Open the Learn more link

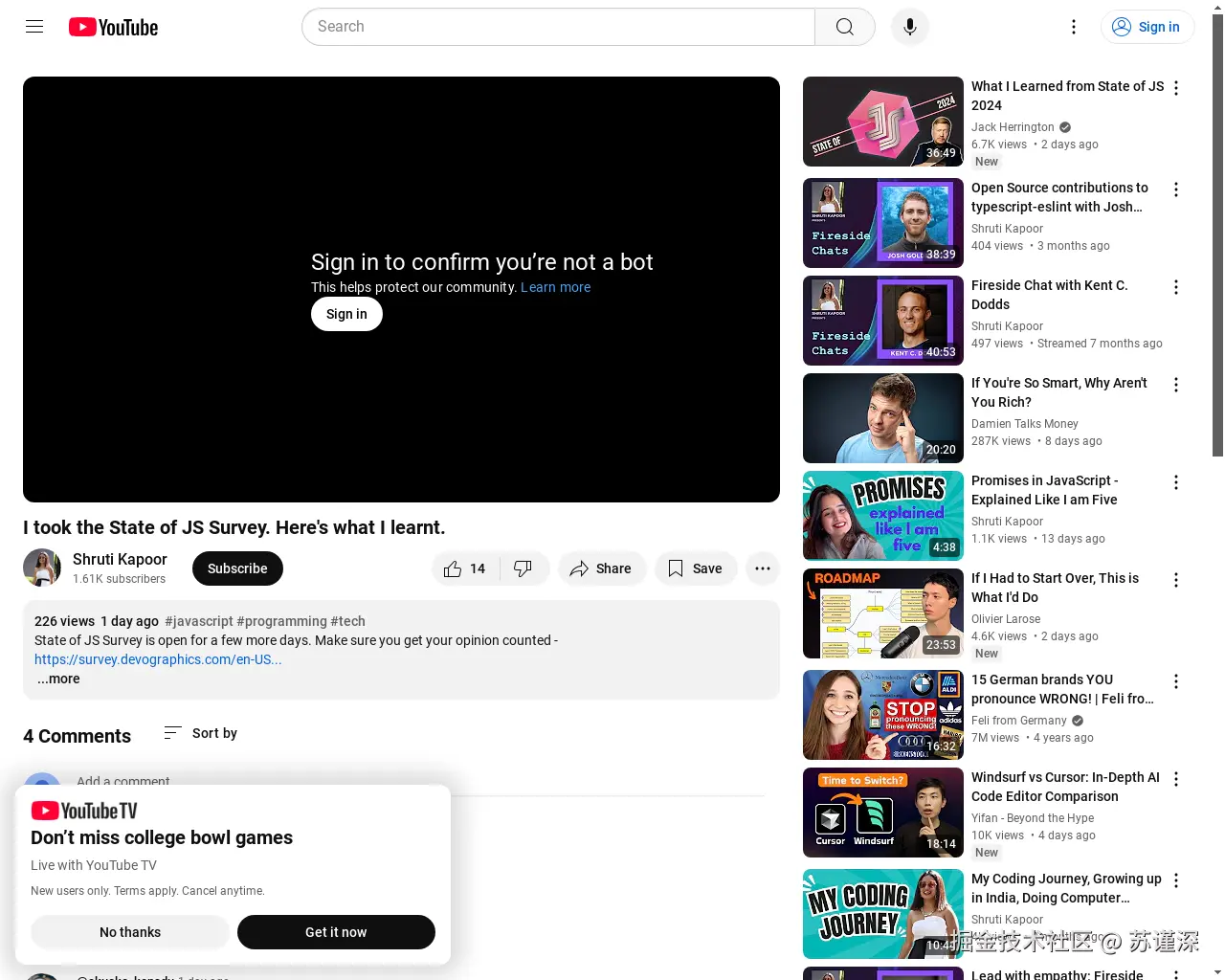tap(555, 287)
